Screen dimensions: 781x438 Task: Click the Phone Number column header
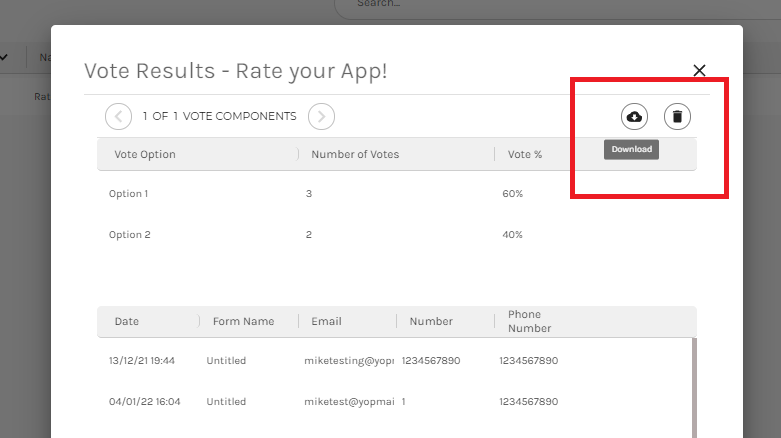click(x=529, y=322)
